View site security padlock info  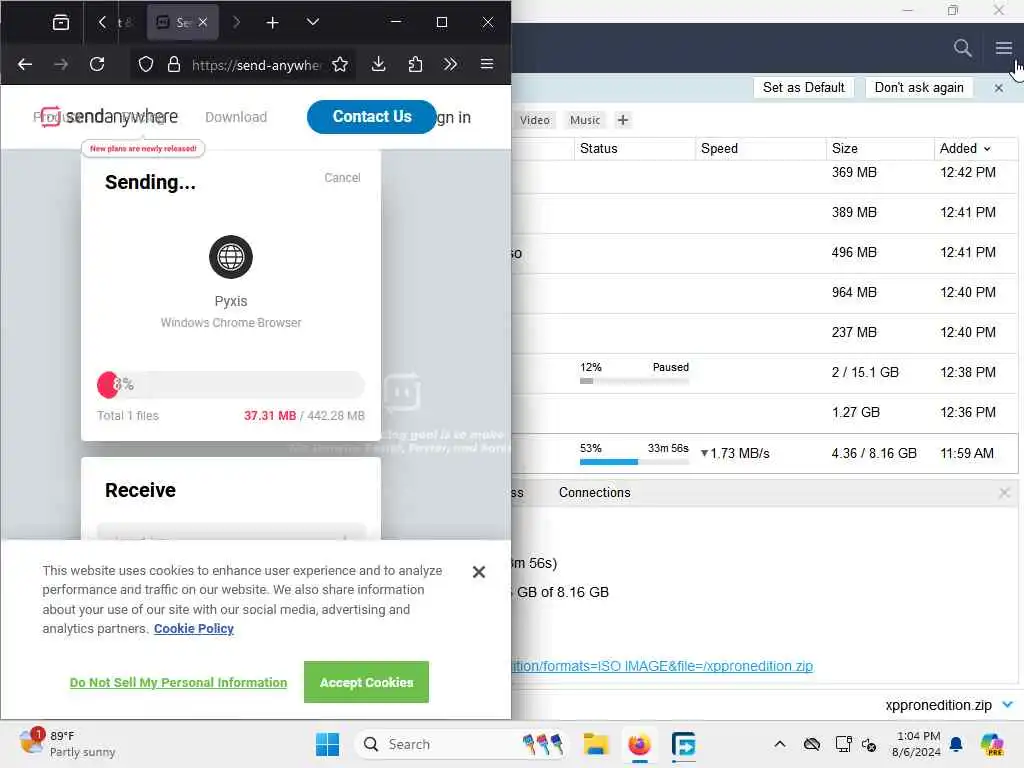pyautogui.click(x=173, y=64)
